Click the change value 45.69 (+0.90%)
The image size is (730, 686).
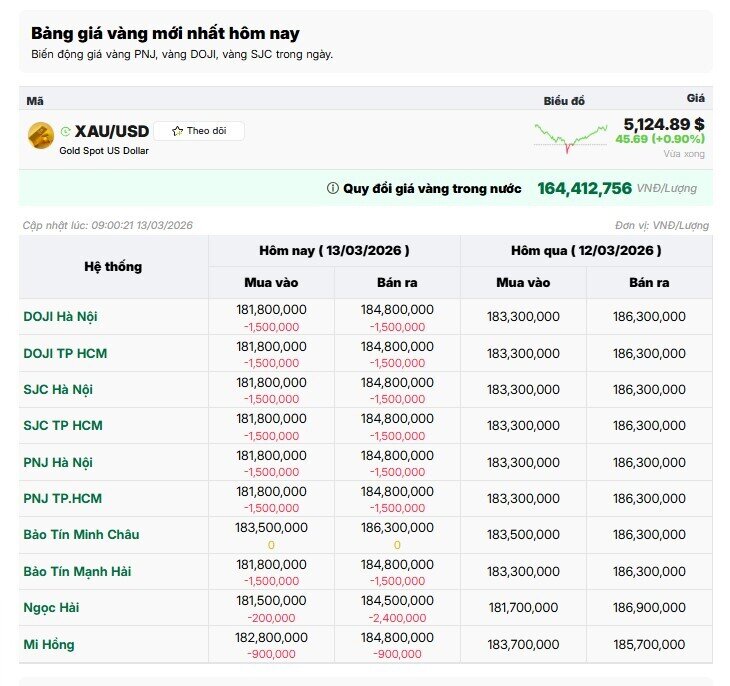click(660, 139)
